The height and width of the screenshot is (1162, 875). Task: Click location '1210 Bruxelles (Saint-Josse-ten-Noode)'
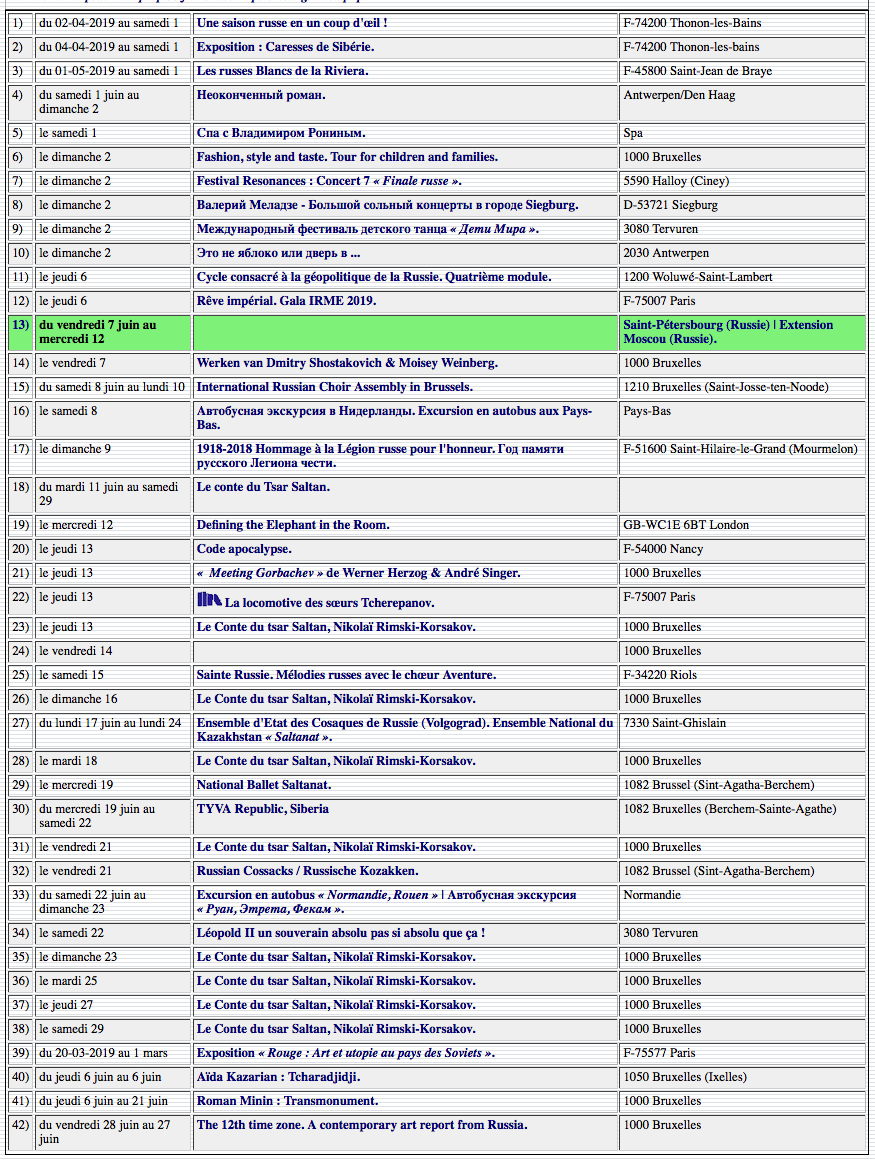(726, 387)
